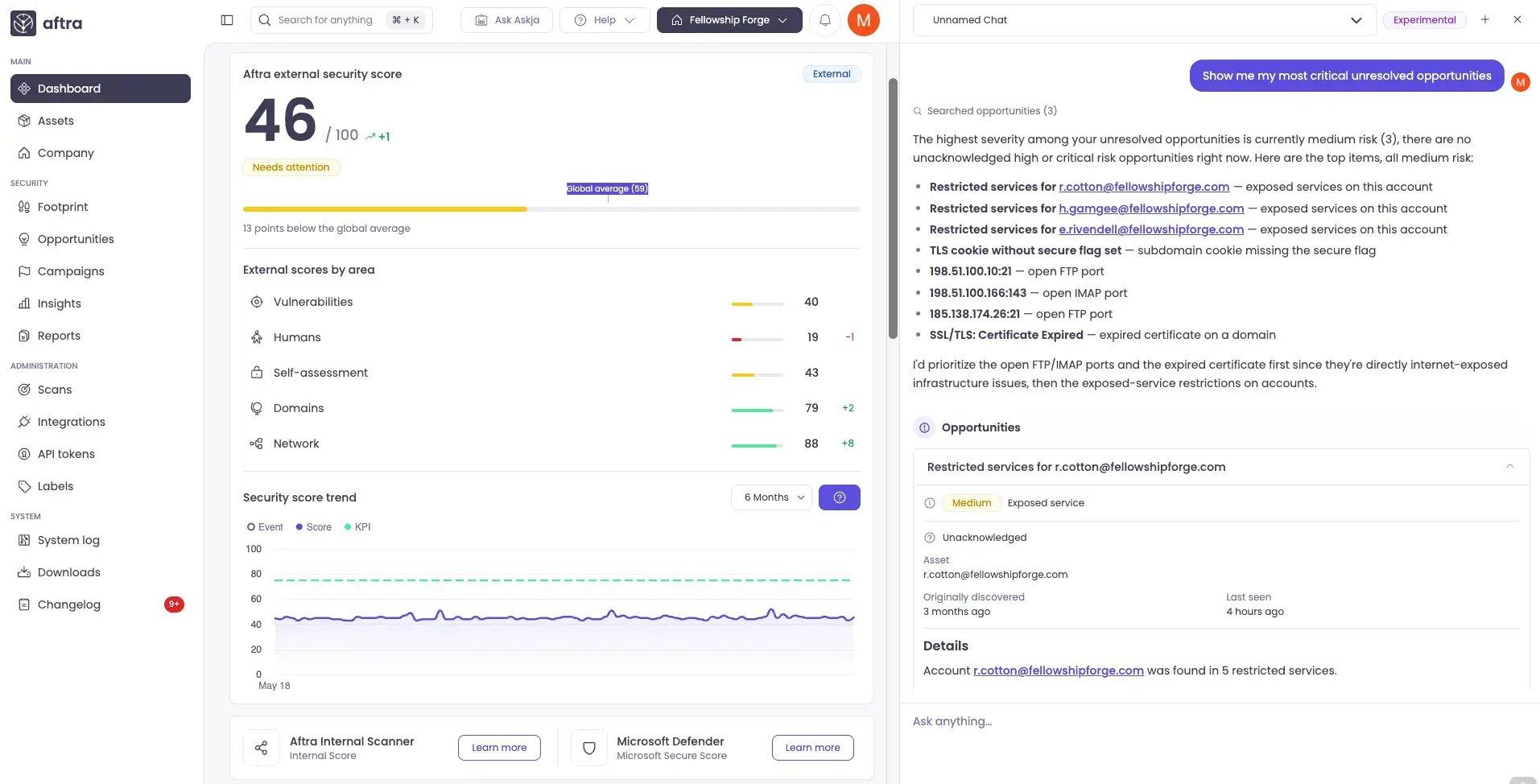Open h.gamgee@fellowshipforge.com link
Screen dimensions: 1540x784
click(1151, 208)
